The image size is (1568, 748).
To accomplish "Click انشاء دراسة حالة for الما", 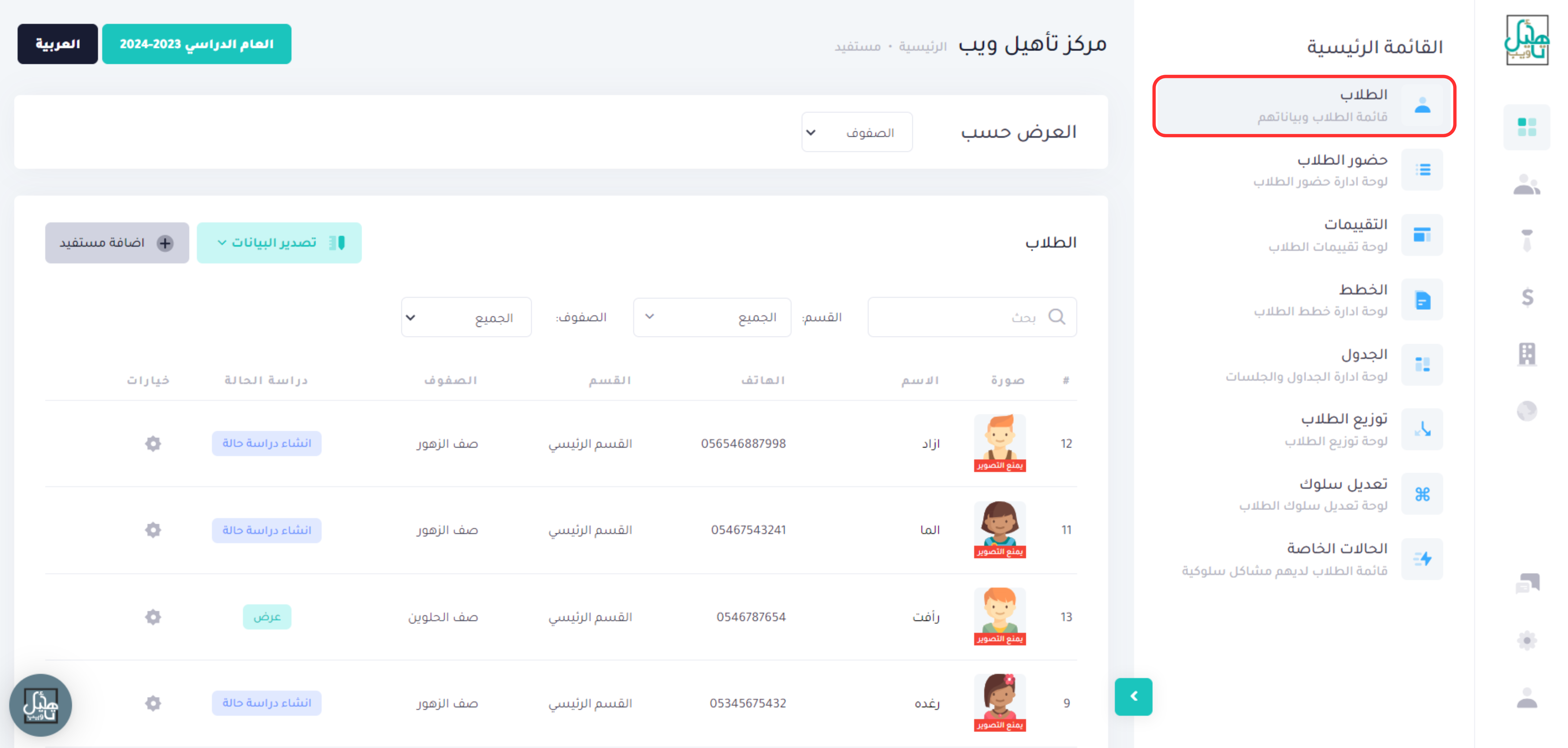I will (x=267, y=530).
